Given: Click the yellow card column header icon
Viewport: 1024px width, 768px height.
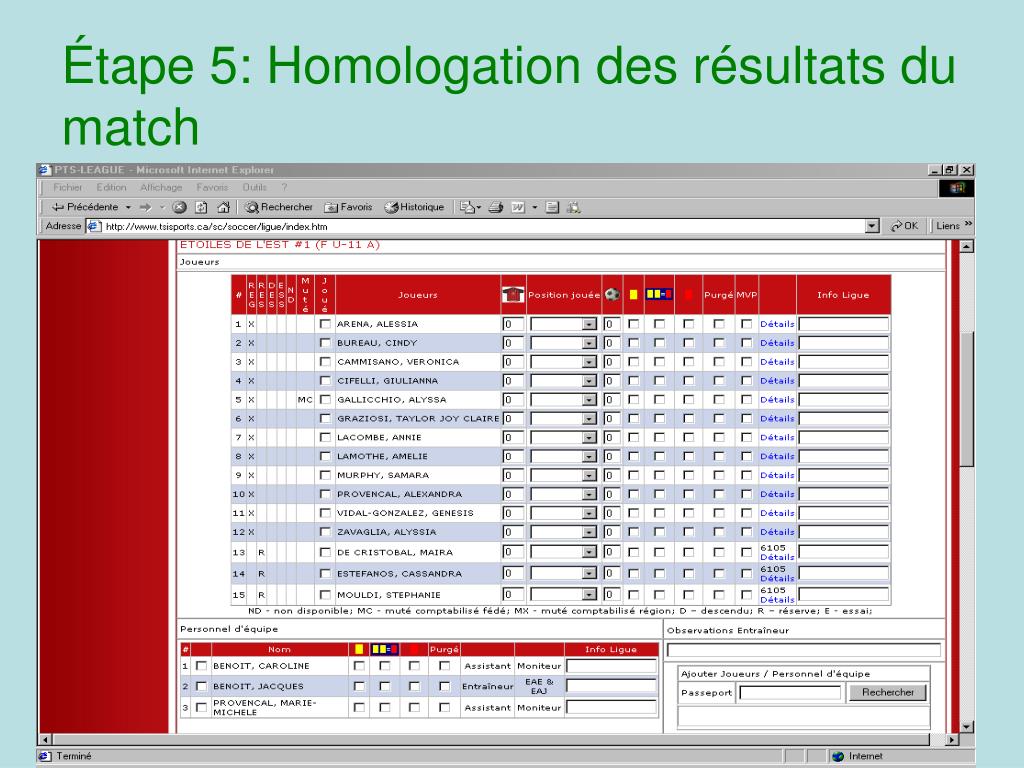Looking at the screenshot, I should point(633,295).
